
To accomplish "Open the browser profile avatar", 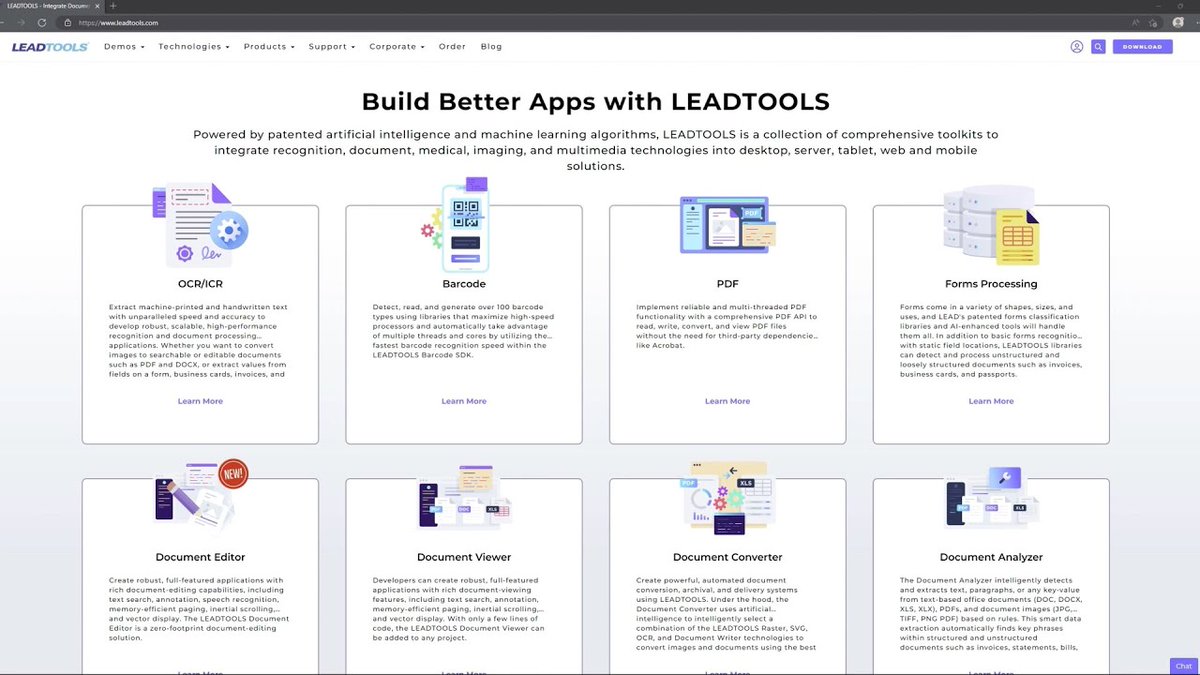I will point(1178,22).
